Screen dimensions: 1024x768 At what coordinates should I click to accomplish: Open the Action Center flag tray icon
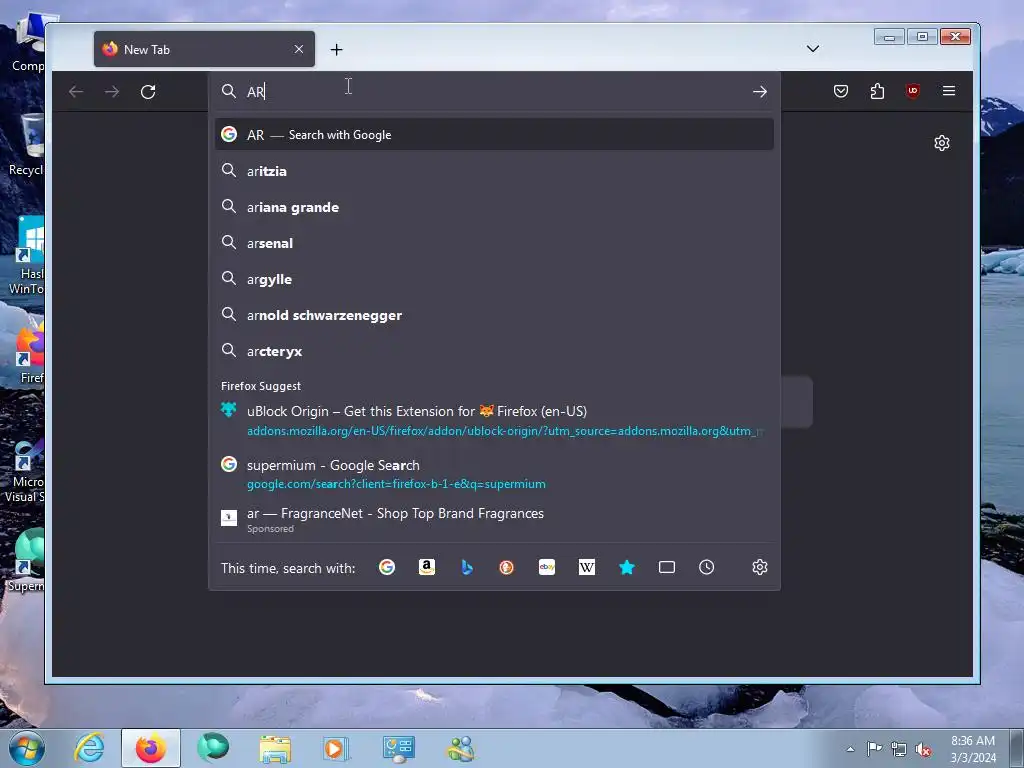(x=874, y=748)
